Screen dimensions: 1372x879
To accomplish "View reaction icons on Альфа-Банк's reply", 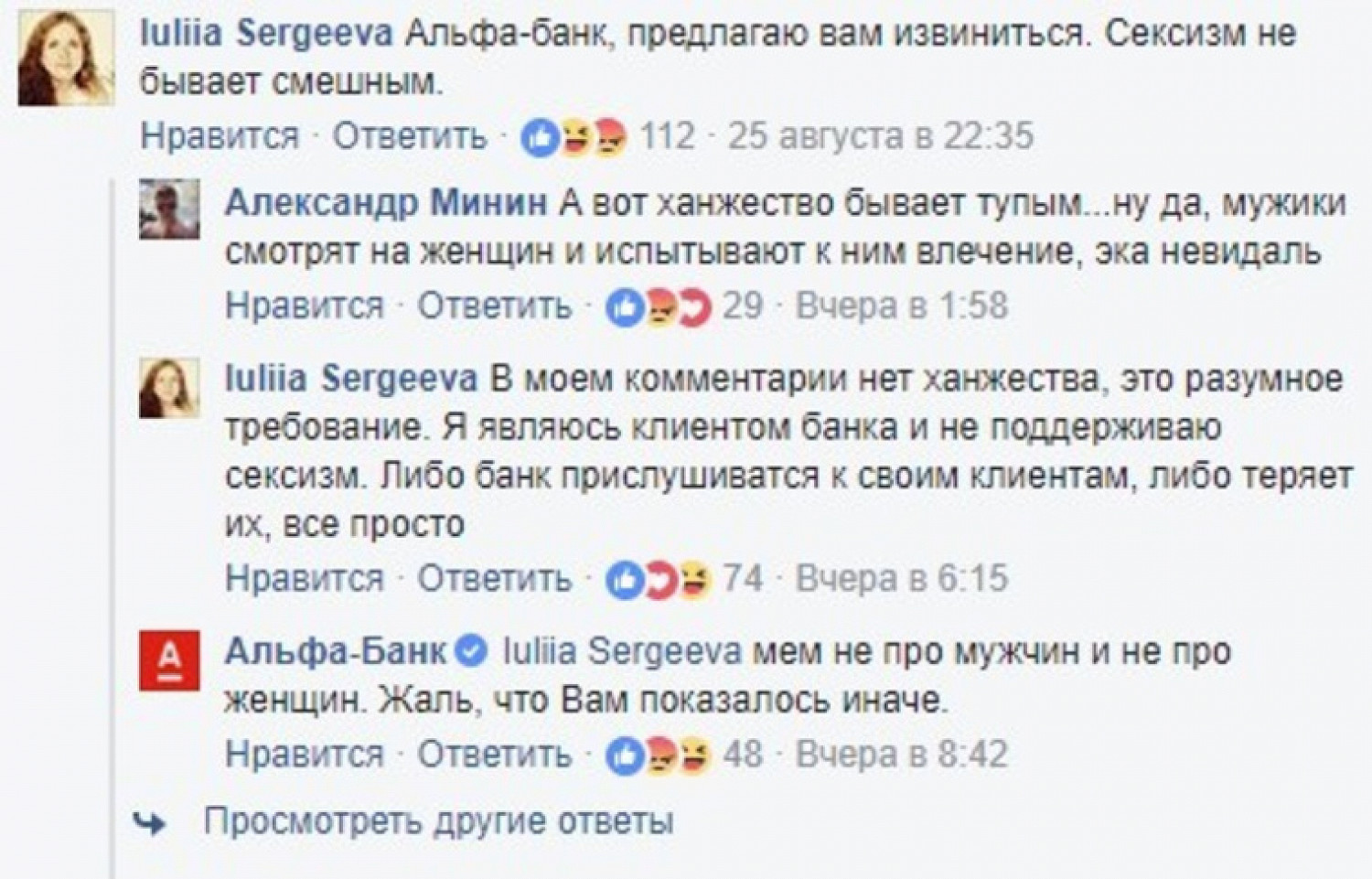I will 659,756.
